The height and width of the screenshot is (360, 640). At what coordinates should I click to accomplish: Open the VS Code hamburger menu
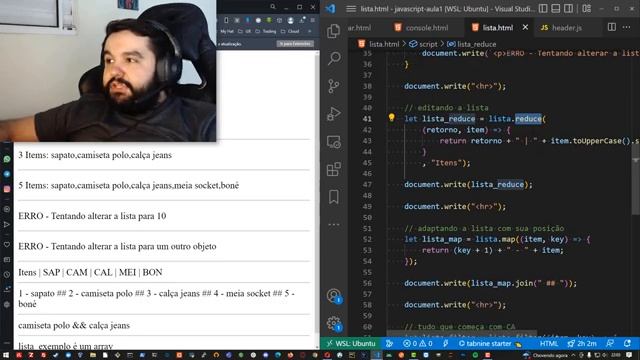coord(351,9)
